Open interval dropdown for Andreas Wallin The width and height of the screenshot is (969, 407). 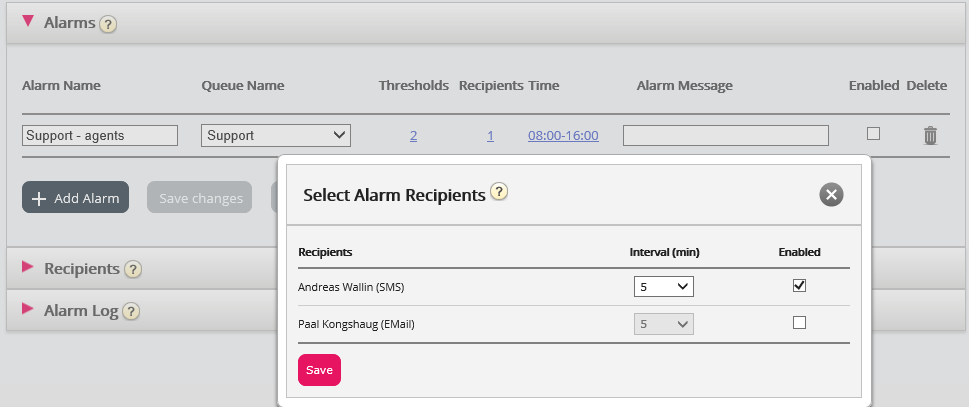(663, 287)
